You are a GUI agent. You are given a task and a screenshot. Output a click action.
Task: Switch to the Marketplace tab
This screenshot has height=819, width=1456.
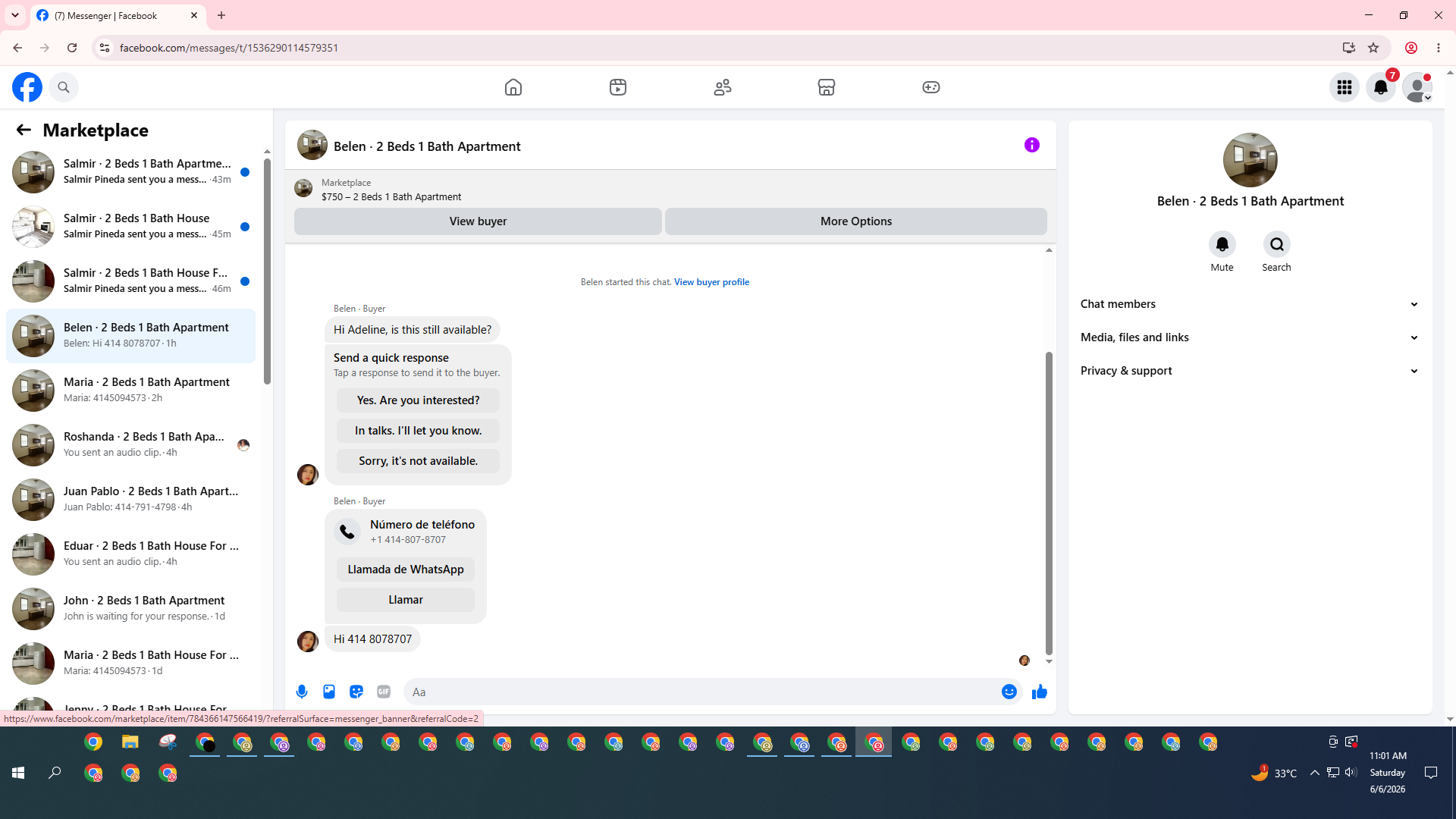pos(827,87)
